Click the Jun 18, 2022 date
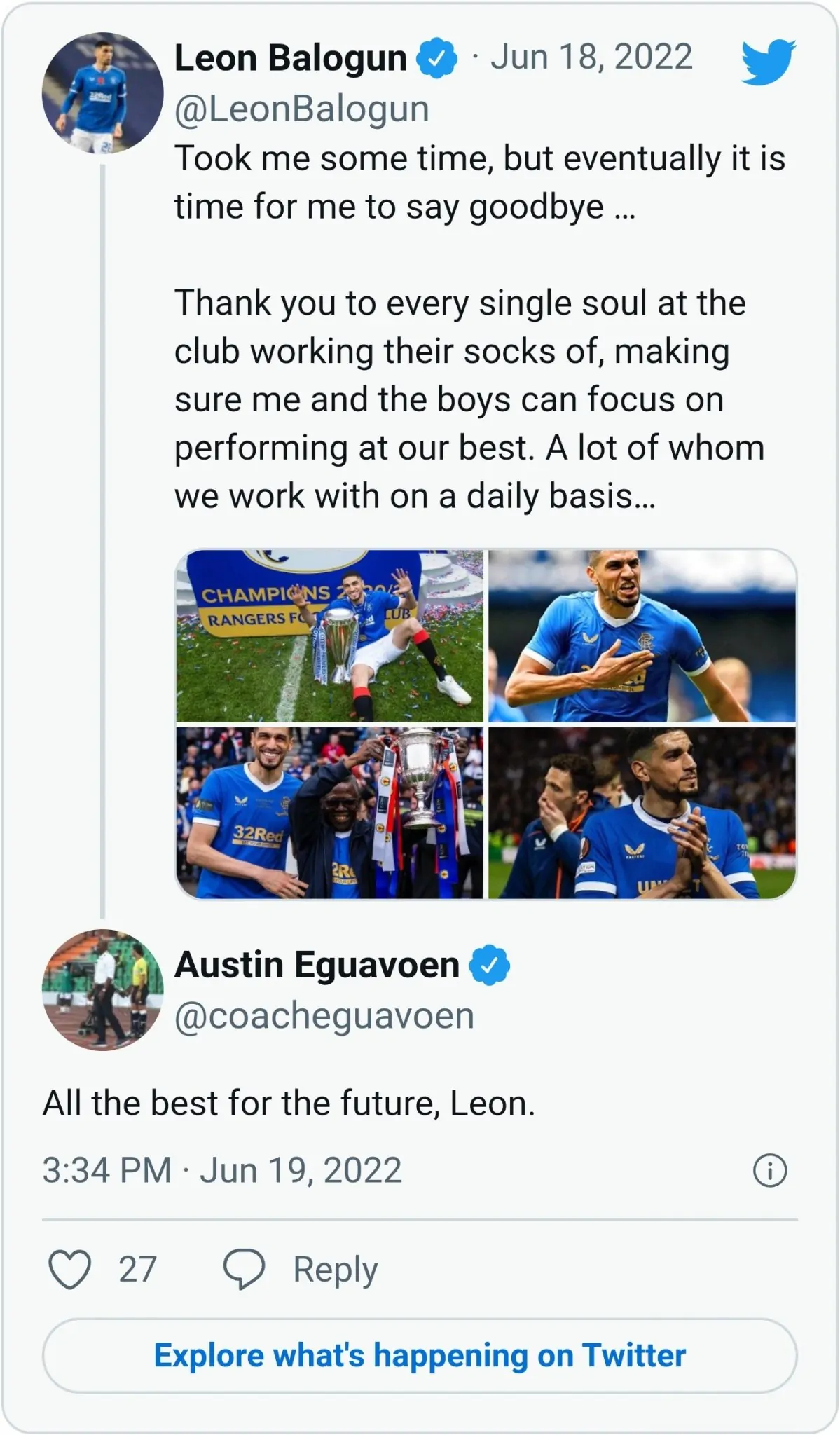Screen dimensions: 840x1435 pos(591,57)
